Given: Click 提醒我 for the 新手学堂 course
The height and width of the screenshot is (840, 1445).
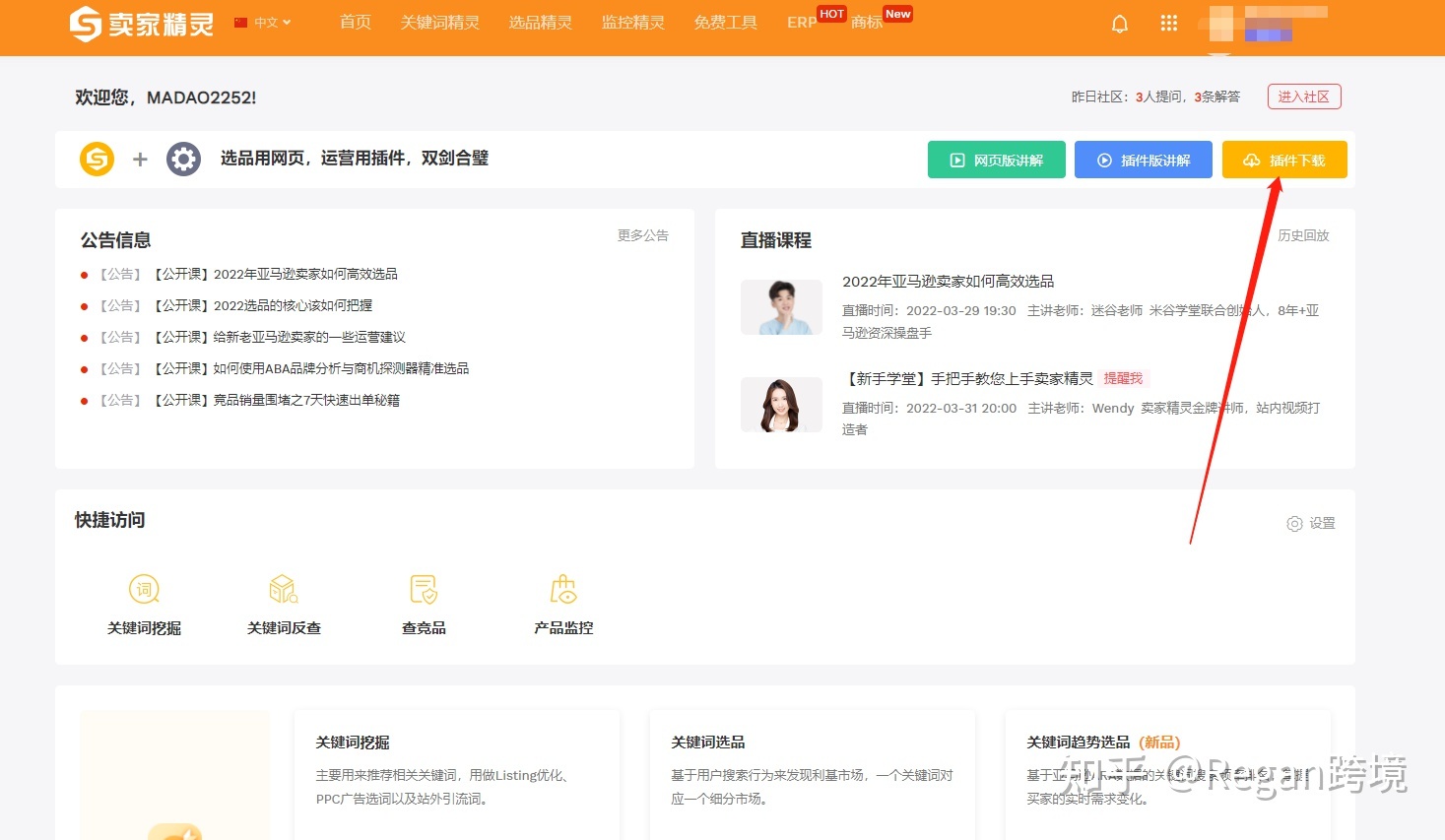Looking at the screenshot, I should click(1123, 378).
